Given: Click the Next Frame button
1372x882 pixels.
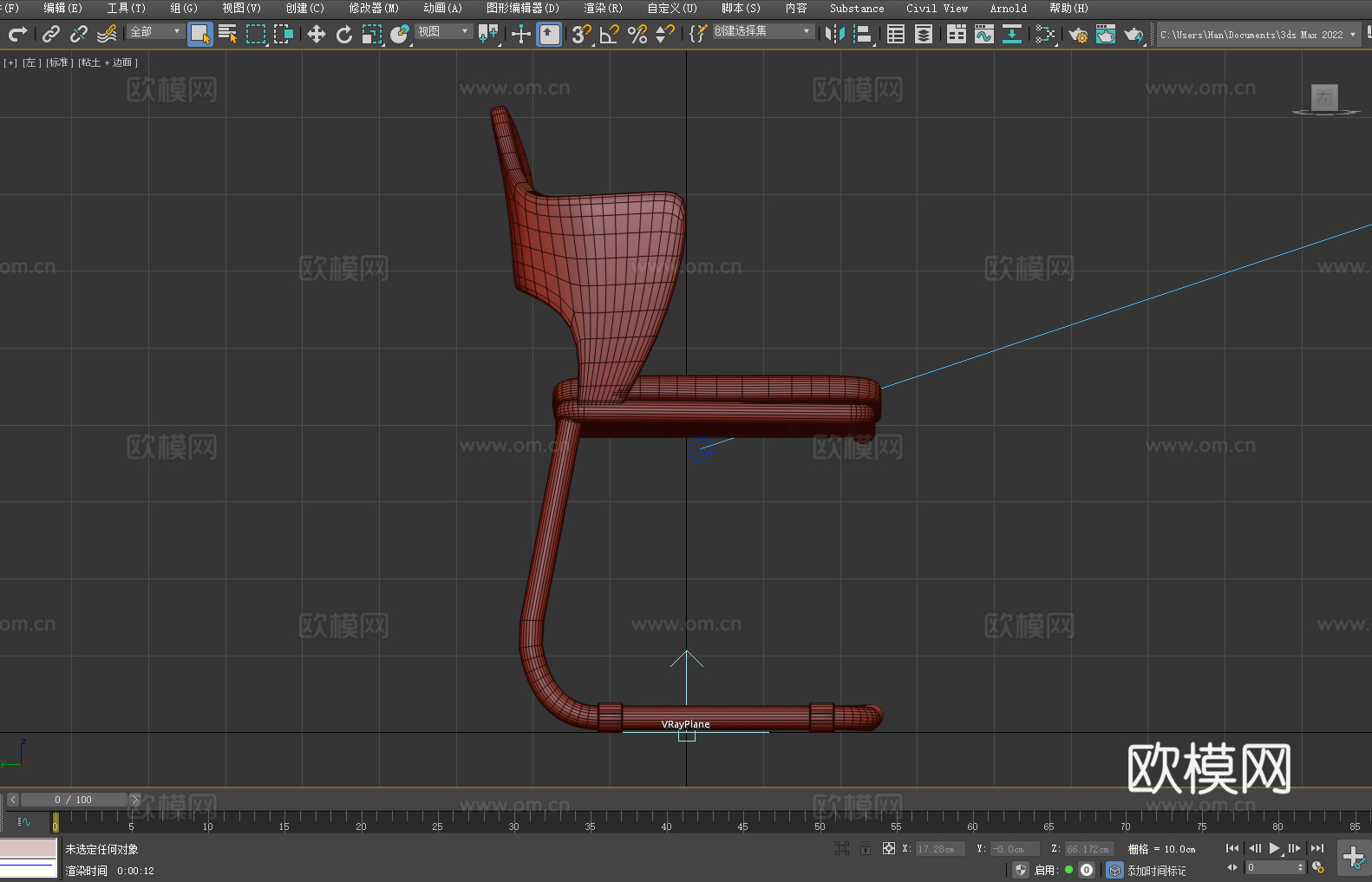Looking at the screenshot, I should pos(1295,848).
